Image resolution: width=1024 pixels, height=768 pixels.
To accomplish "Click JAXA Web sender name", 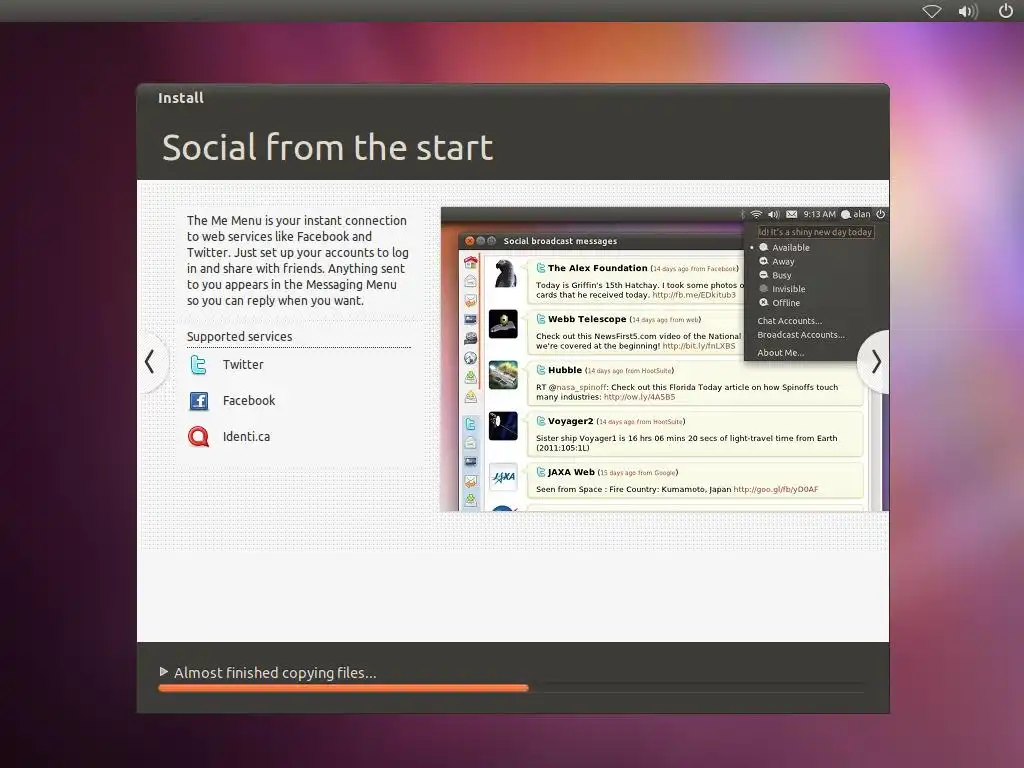I will 571,472.
